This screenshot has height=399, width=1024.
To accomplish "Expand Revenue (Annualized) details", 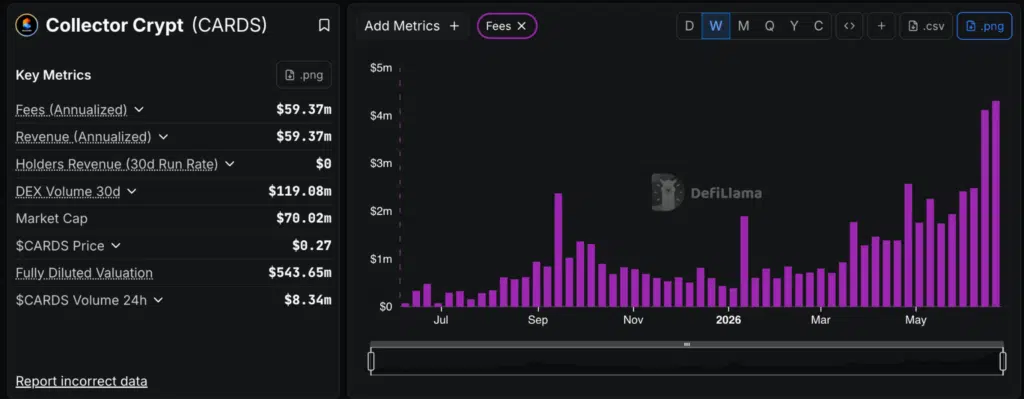I will click(x=163, y=137).
